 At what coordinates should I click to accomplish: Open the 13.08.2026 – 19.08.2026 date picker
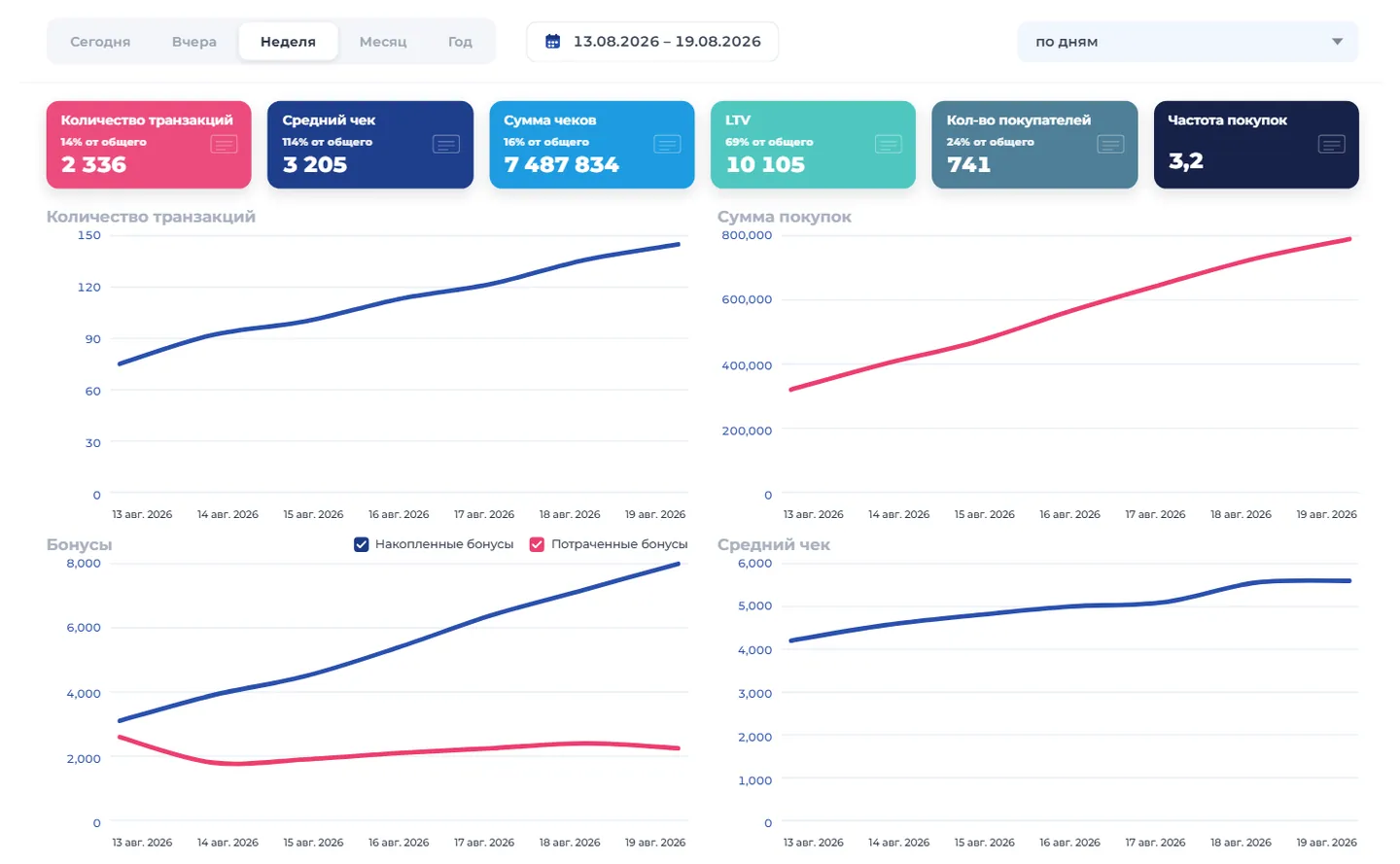pos(652,42)
